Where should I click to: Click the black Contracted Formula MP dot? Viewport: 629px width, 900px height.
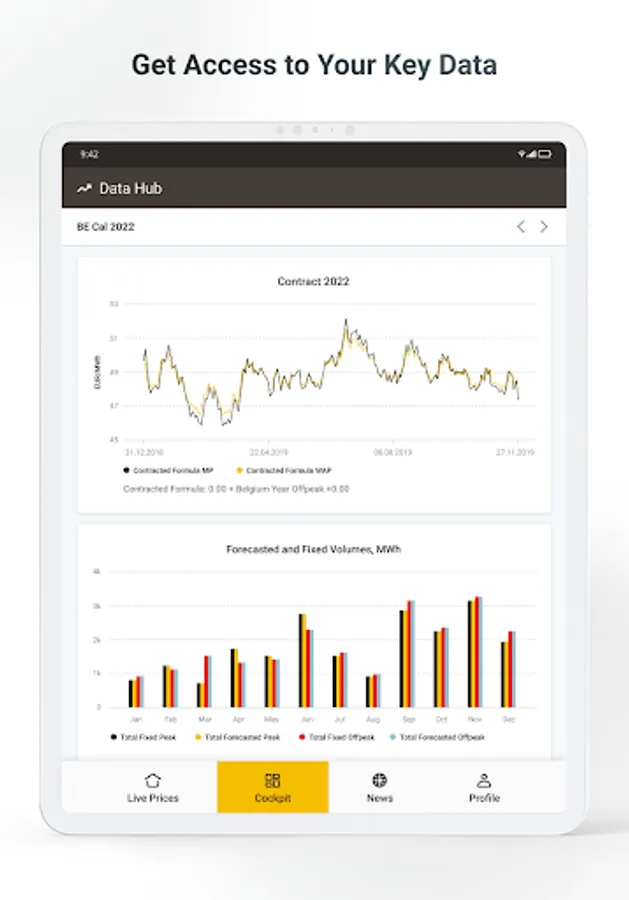[126, 470]
